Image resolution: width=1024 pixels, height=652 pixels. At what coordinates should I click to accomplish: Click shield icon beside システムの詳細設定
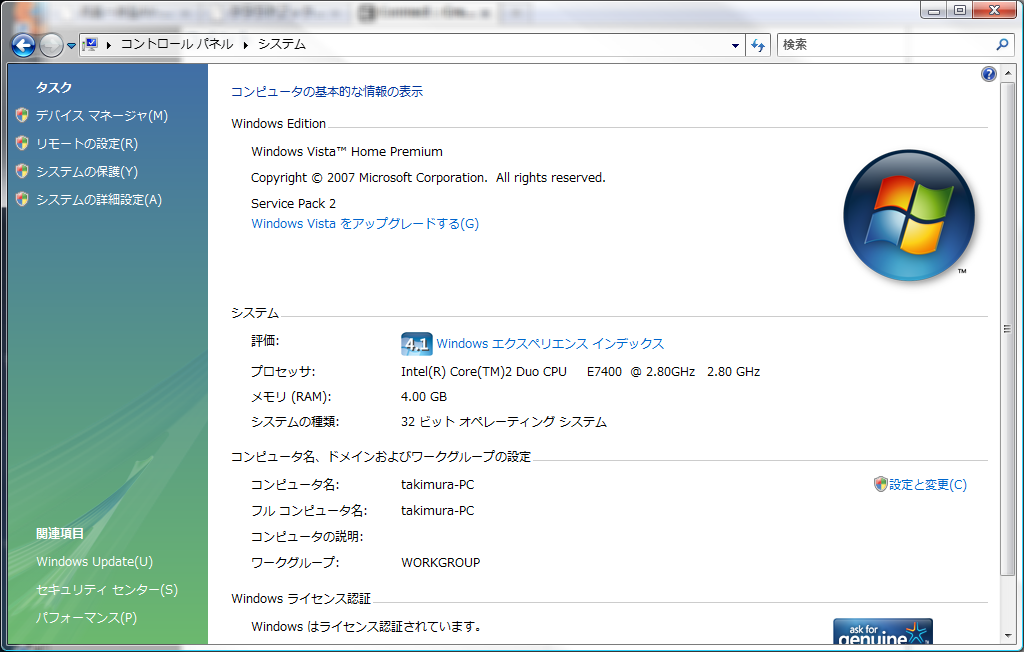click(x=22, y=199)
